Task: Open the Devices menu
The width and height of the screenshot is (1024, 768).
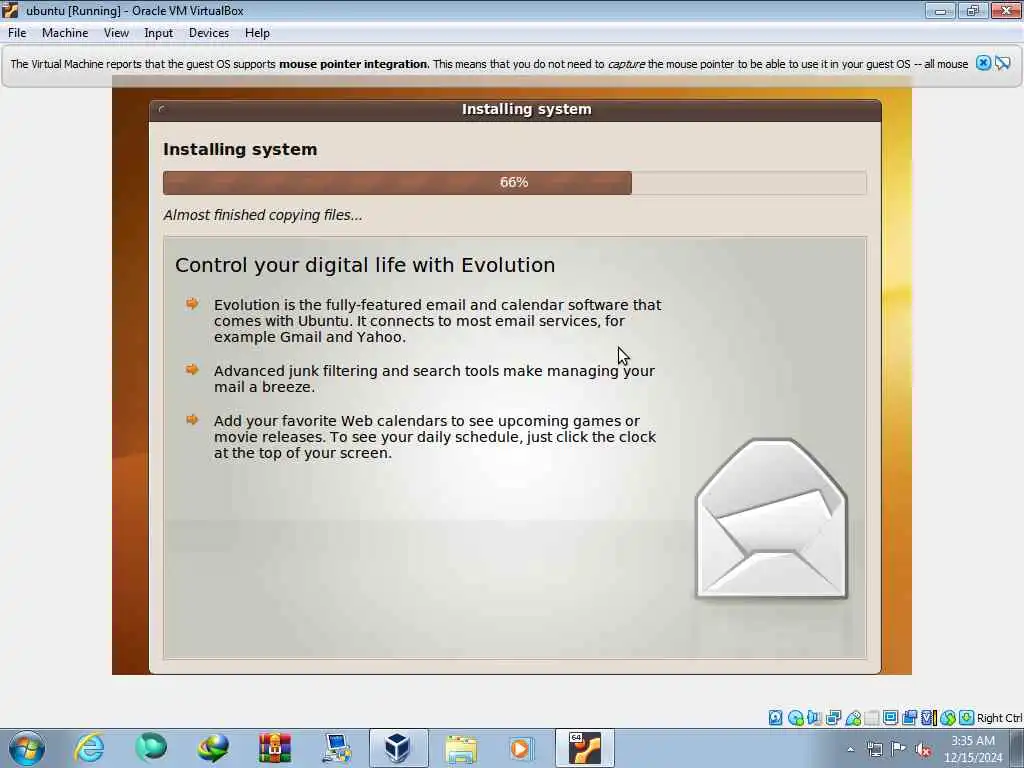Action: pos(209,33)
